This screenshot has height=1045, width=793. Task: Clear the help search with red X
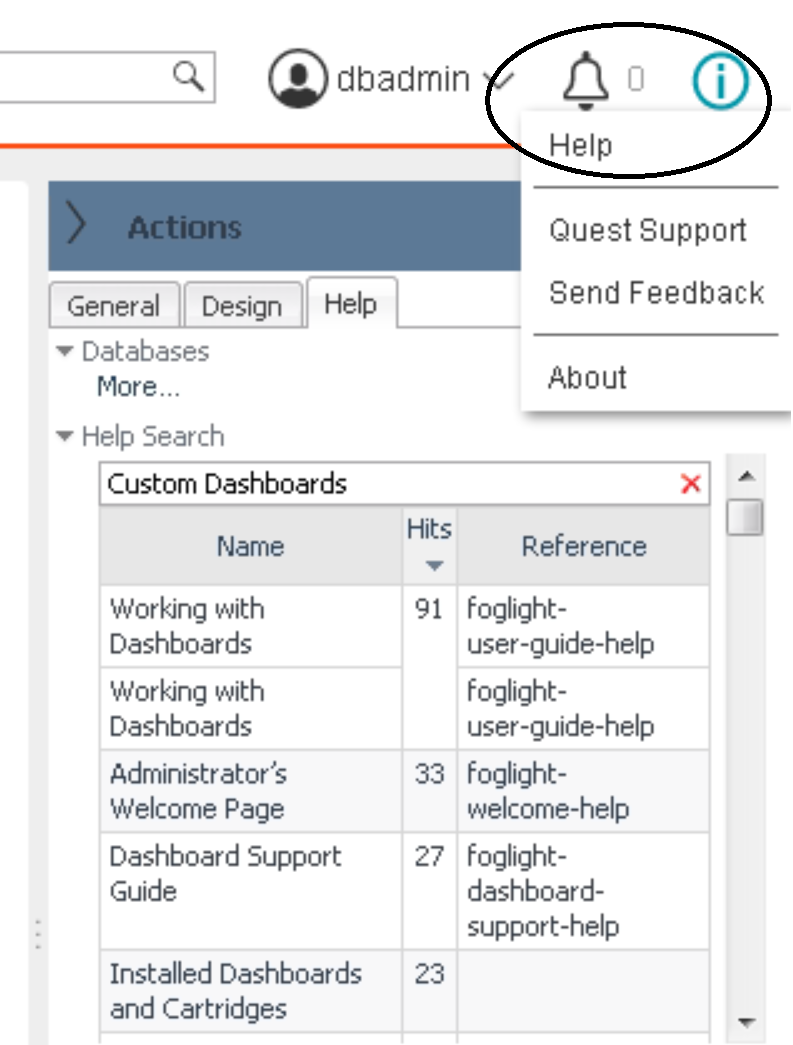[x=690, y=484]
